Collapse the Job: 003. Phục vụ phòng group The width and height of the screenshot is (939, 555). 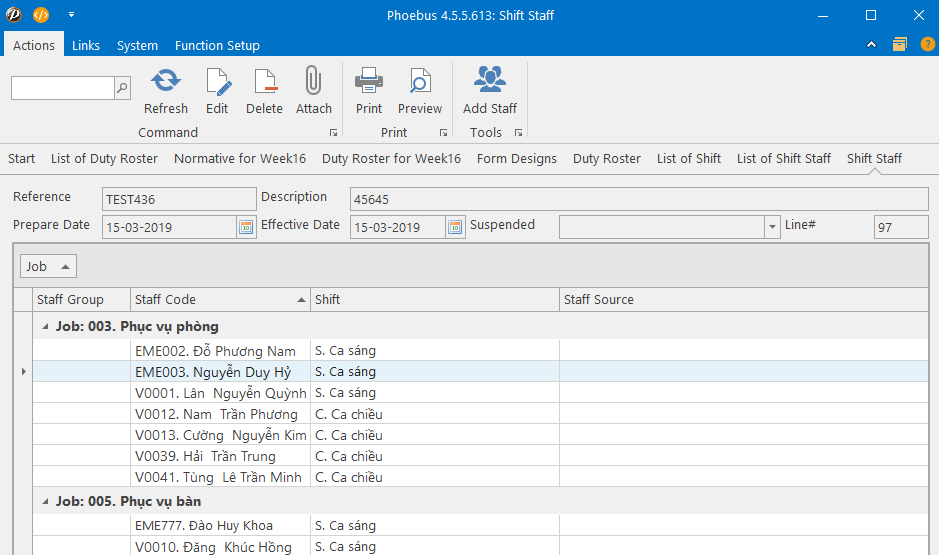(45, 327)
